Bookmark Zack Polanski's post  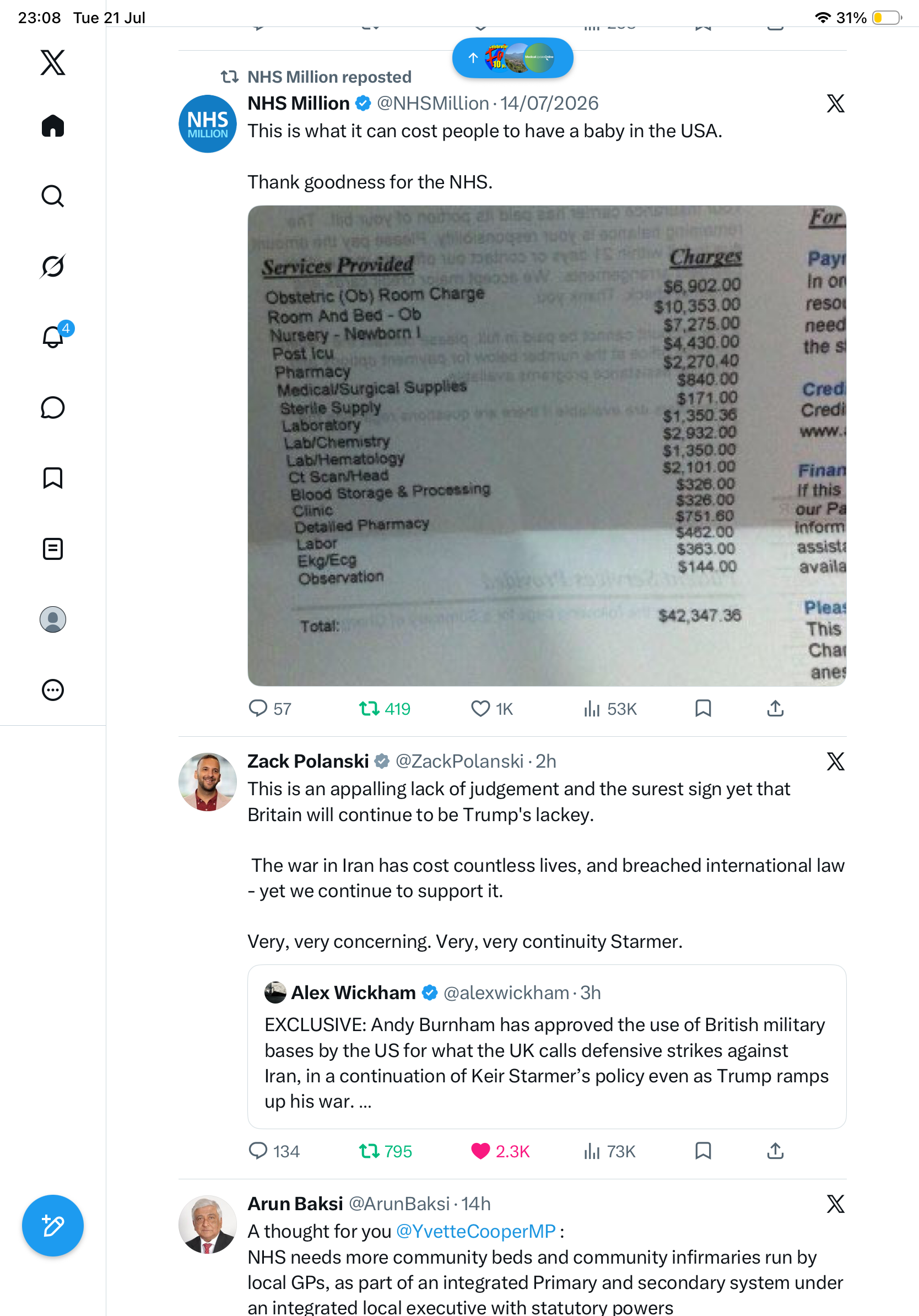point(703,1151)
